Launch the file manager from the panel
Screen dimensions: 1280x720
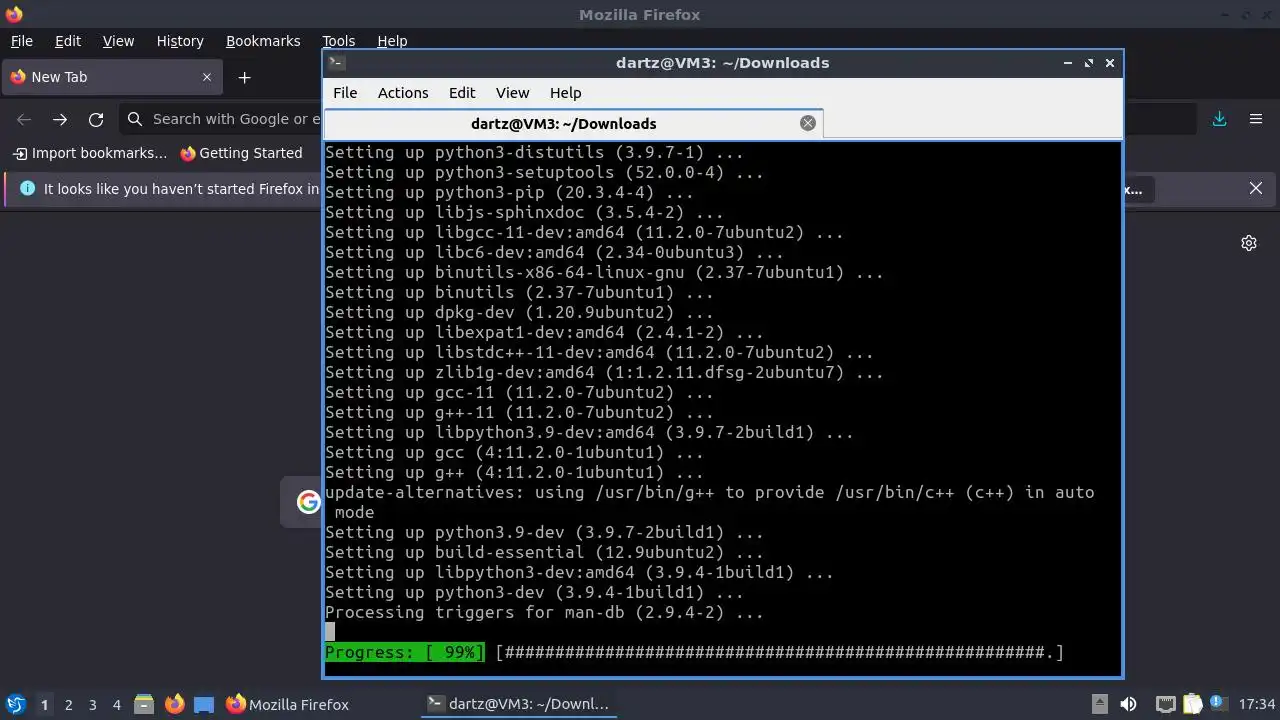point(144,704)
